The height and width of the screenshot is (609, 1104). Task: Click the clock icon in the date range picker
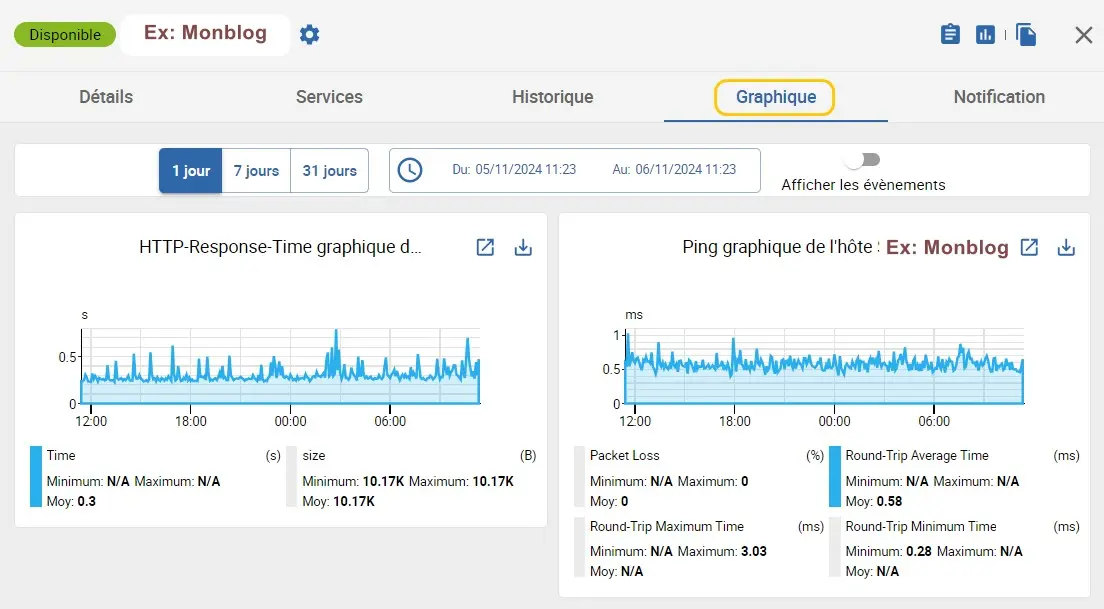coord(410,170)
